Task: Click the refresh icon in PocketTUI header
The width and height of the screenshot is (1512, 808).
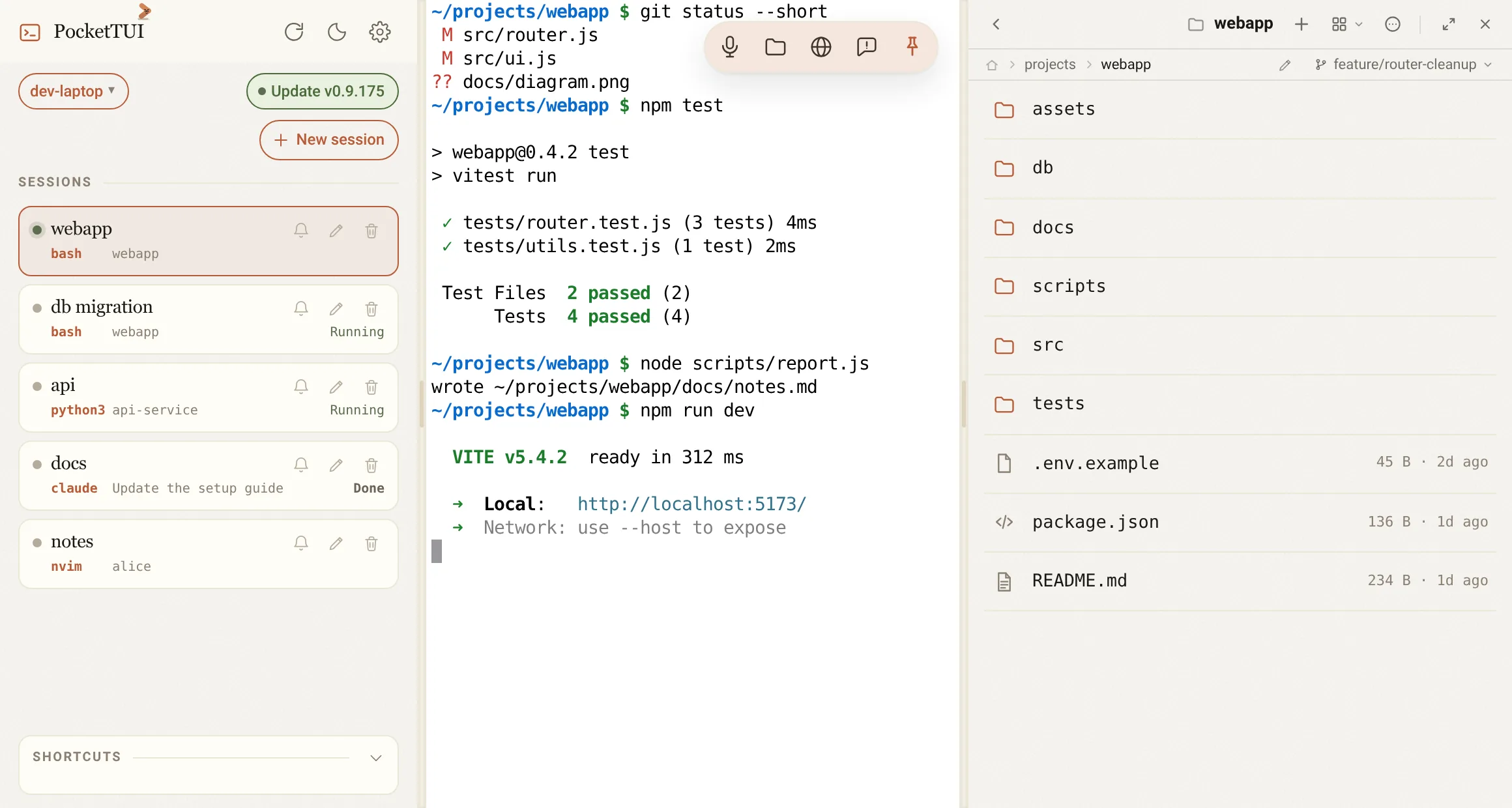Action: 294,32
